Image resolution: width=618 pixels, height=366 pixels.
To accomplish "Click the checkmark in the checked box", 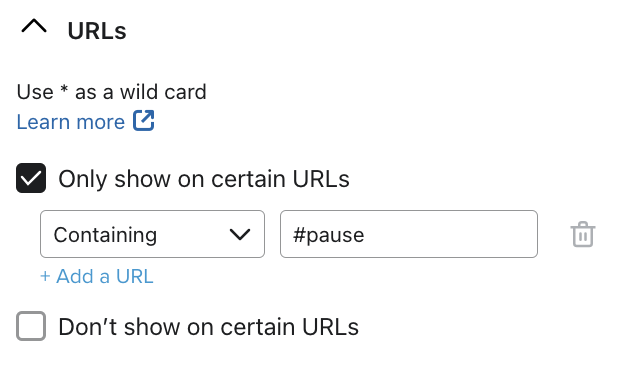I will pos(31,178).
